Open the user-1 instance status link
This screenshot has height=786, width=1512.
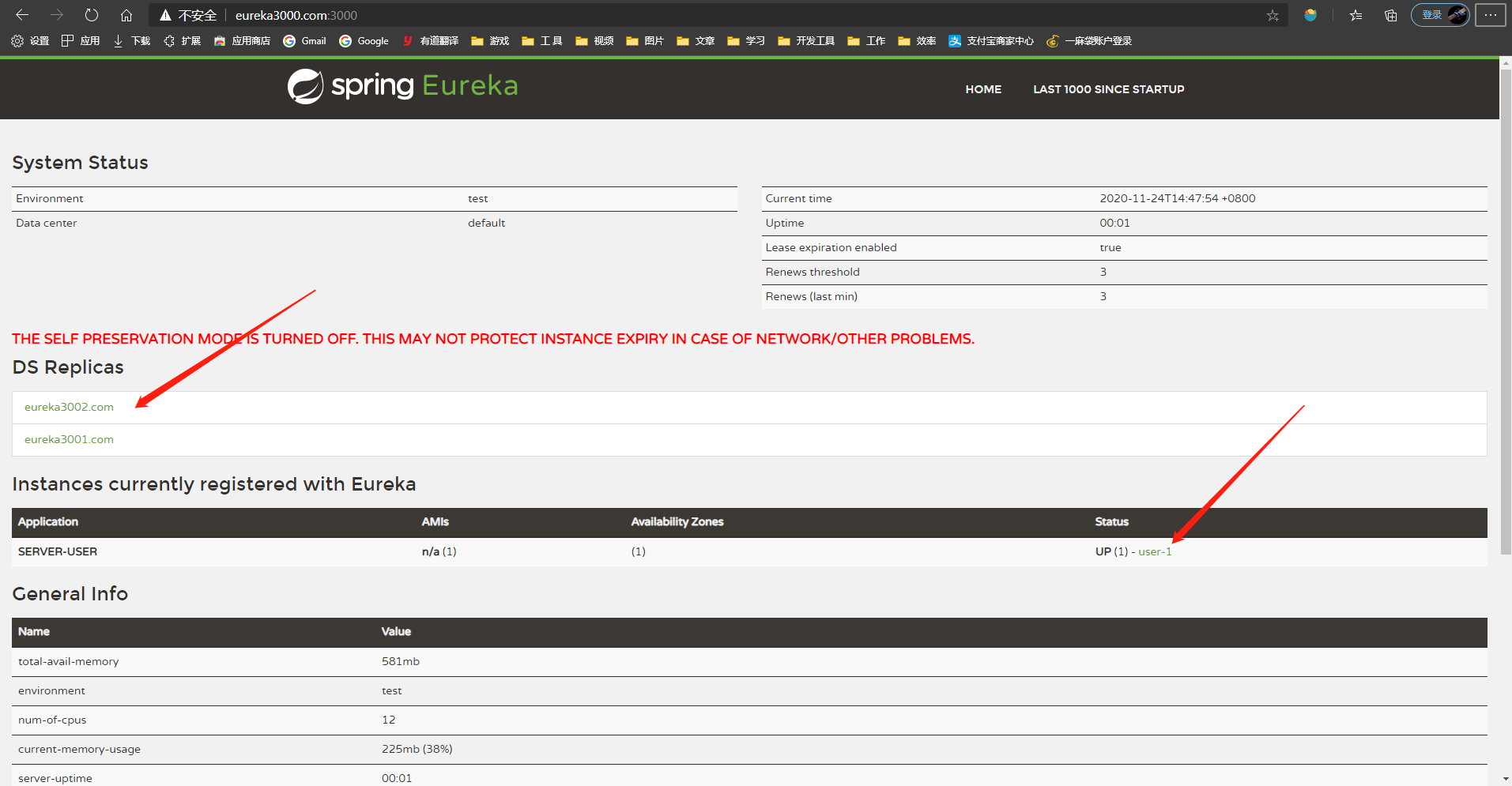1155,551
